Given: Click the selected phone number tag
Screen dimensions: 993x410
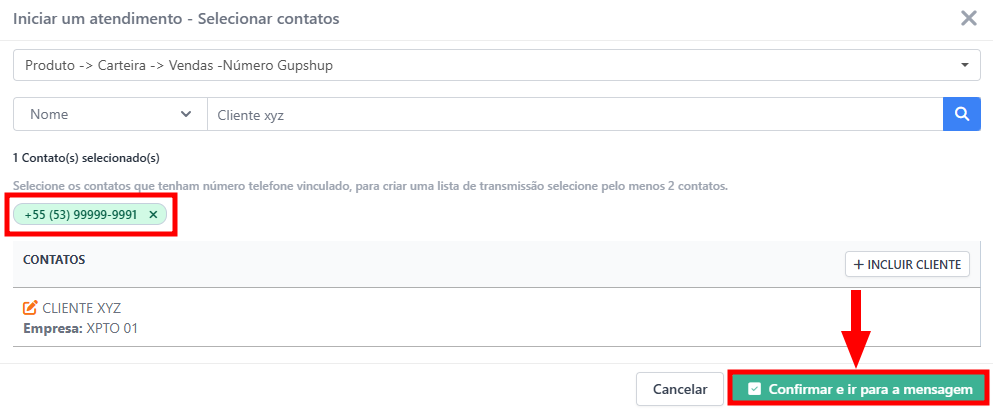Looking at the screenshot, I should (x=81, y=214).
